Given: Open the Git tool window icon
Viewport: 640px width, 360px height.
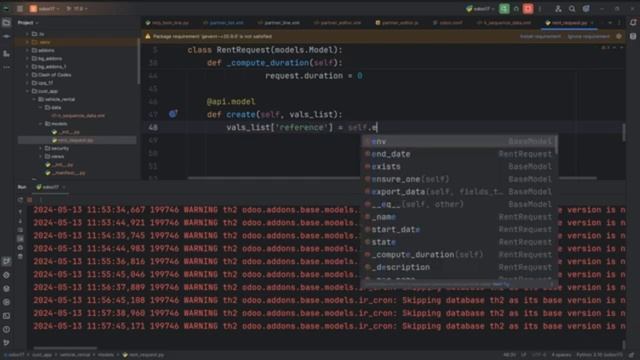Looking at the screenshot, I should click(x=6, y=343).
